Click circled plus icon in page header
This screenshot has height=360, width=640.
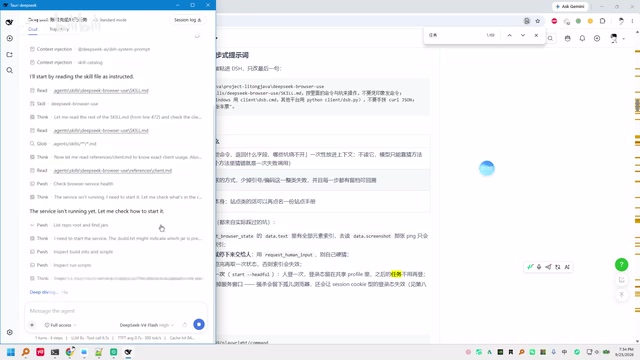point(597,38)
